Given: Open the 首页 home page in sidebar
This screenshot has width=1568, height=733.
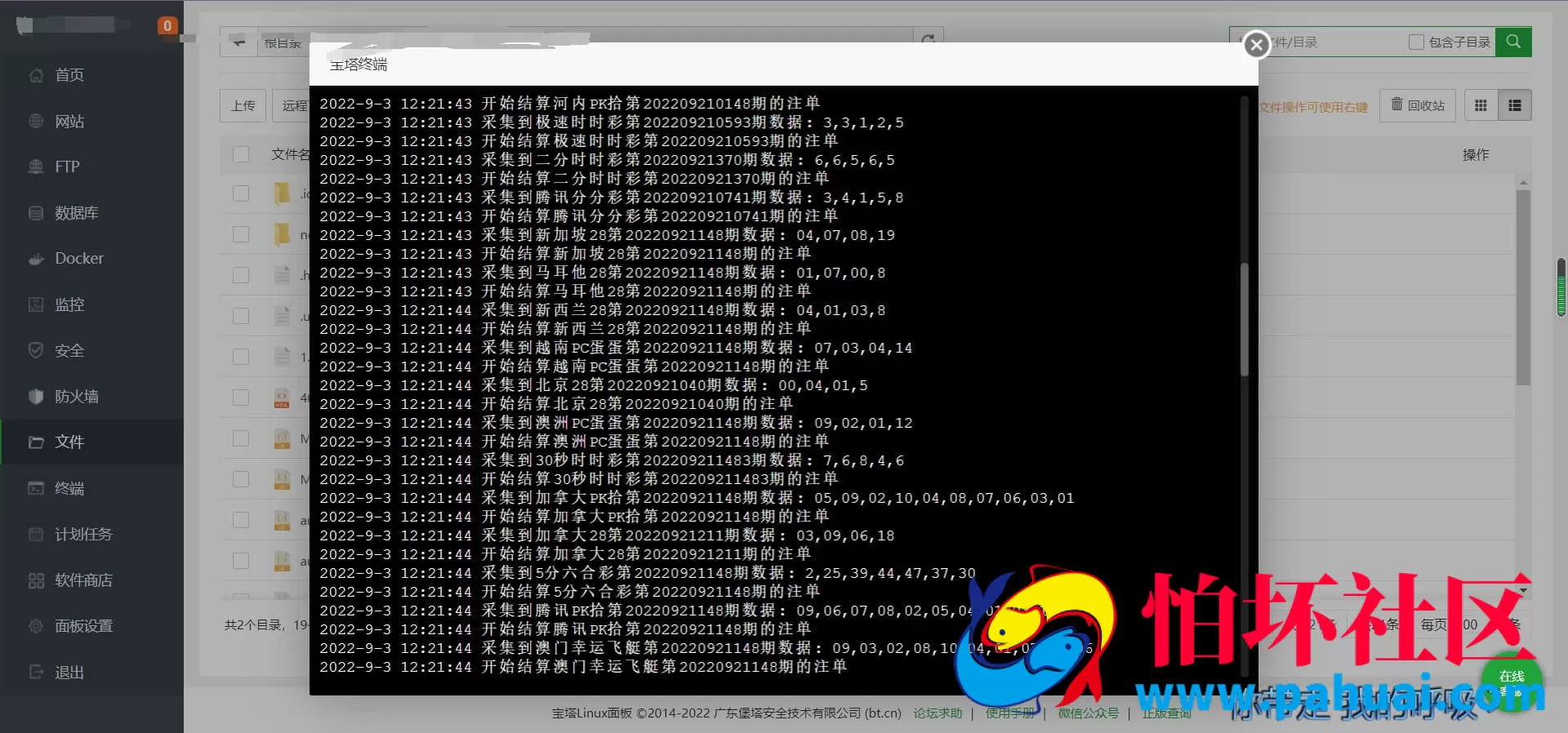Looking at the screenshot, I should (69, 75).
